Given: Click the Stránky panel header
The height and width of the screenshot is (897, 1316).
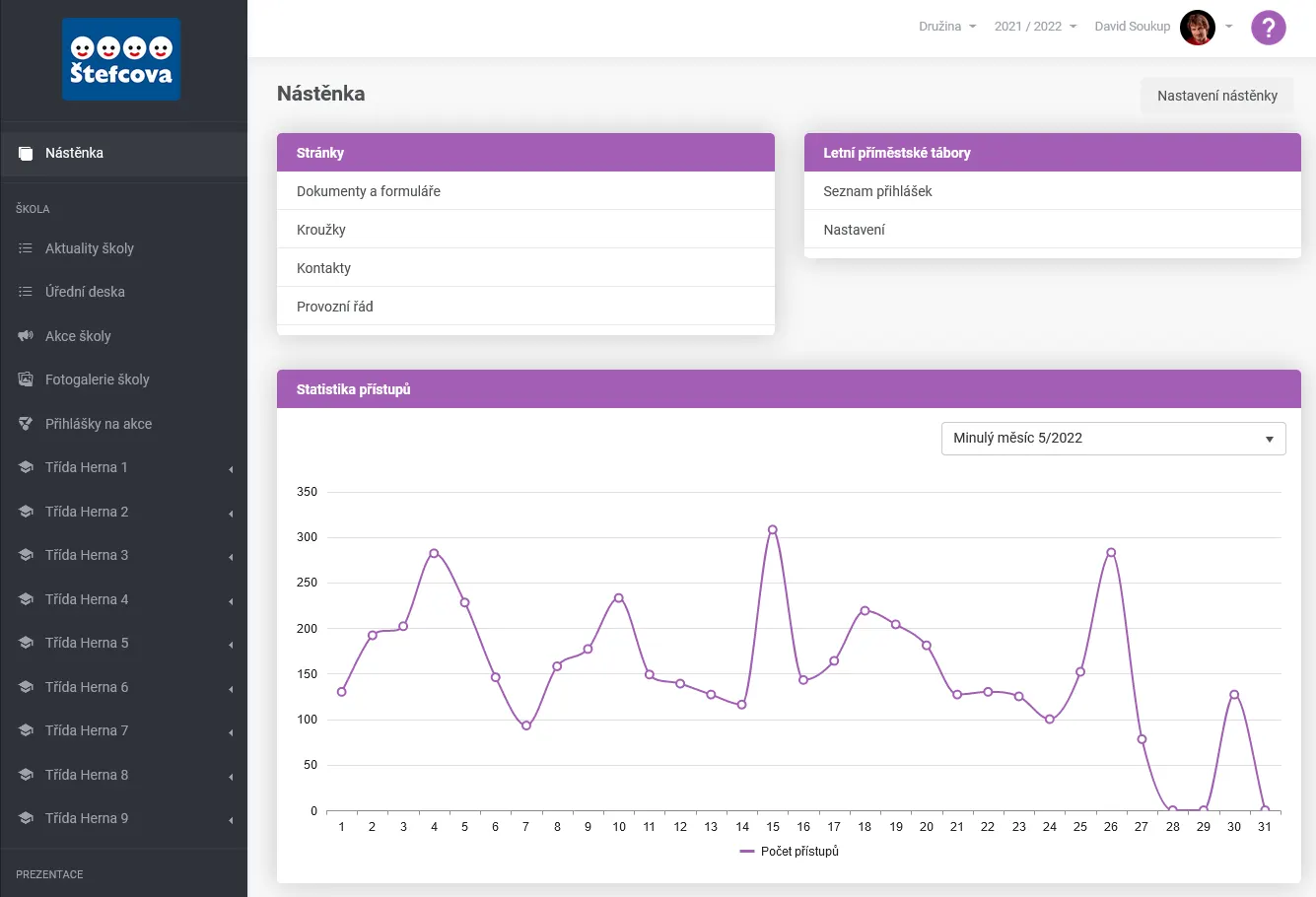Looking at the screenshot, I should tap(525, 153).
